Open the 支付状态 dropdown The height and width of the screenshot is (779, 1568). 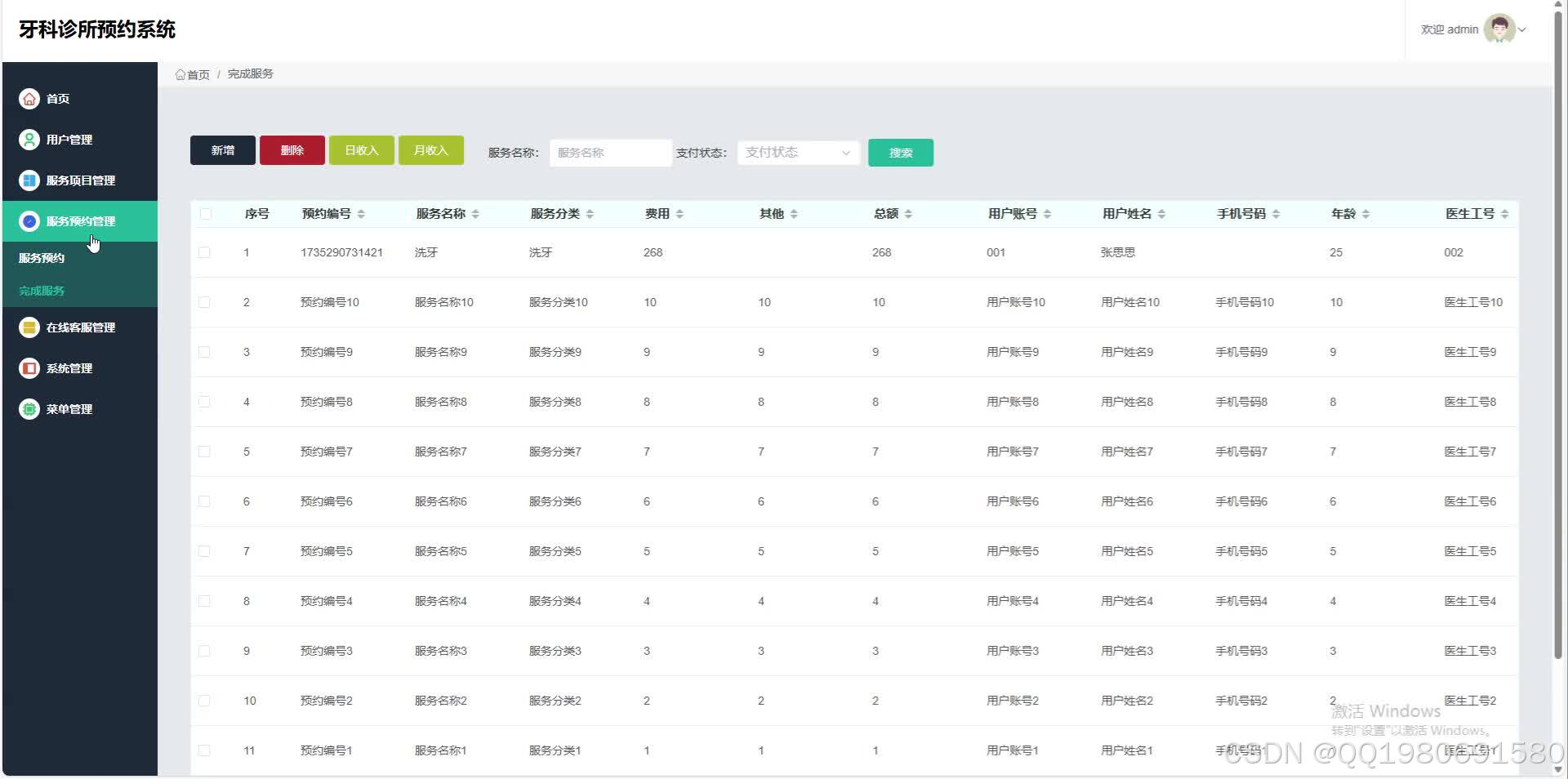tap(799, 153)
